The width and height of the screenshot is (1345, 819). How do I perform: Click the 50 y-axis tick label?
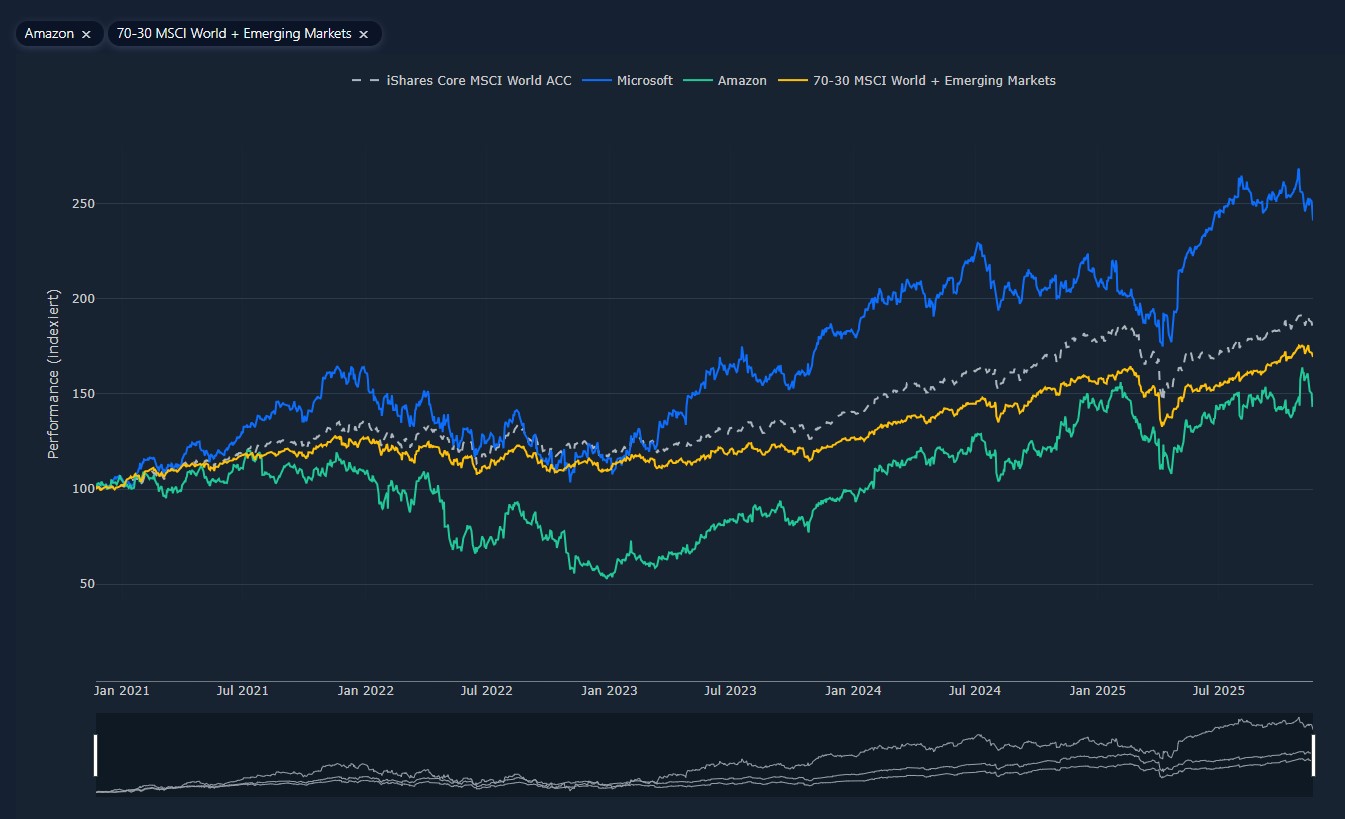click(86, 584)
